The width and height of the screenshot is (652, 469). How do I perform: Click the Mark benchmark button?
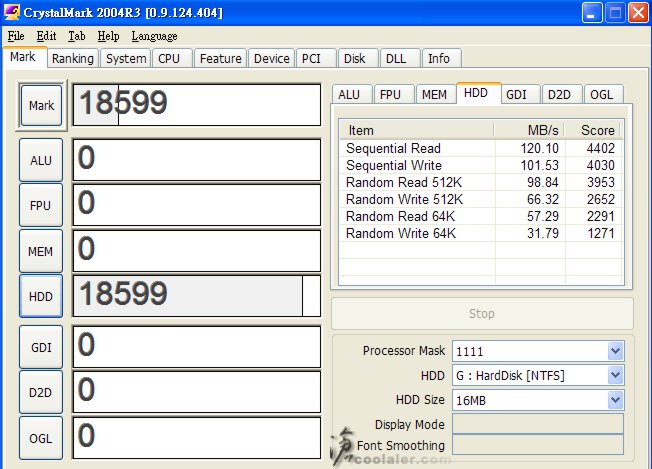[x=41, y=106]
